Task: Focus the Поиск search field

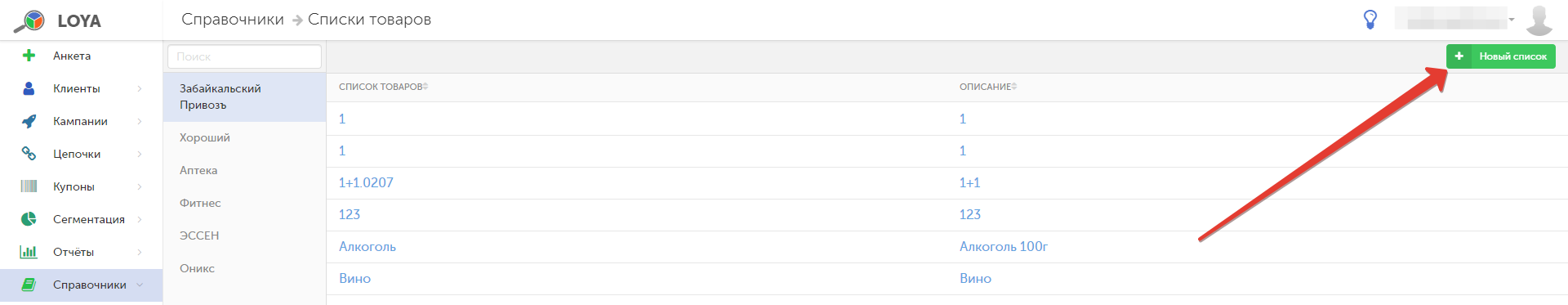Action: coord(244,56)
